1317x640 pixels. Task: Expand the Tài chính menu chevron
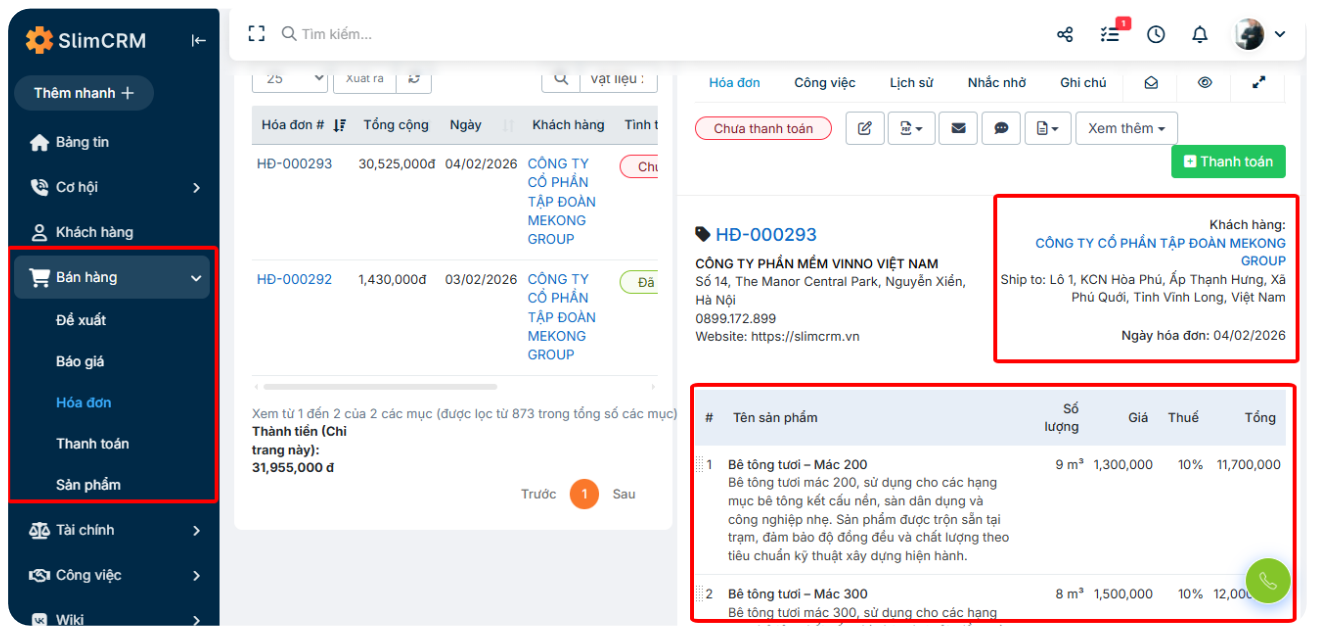tap(196, 530)
